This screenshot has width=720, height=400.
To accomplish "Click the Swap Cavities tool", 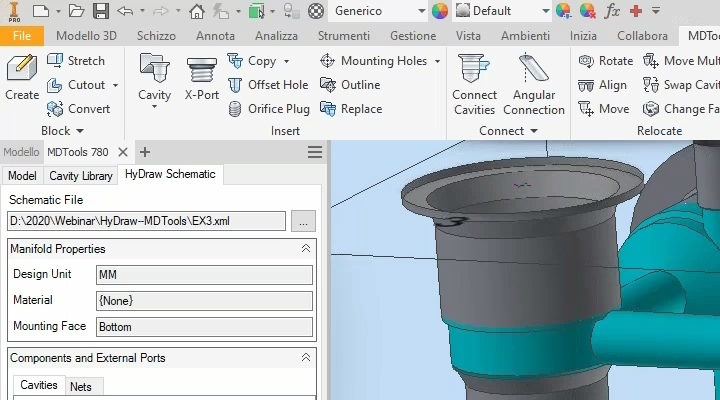I will click(681, 85).
